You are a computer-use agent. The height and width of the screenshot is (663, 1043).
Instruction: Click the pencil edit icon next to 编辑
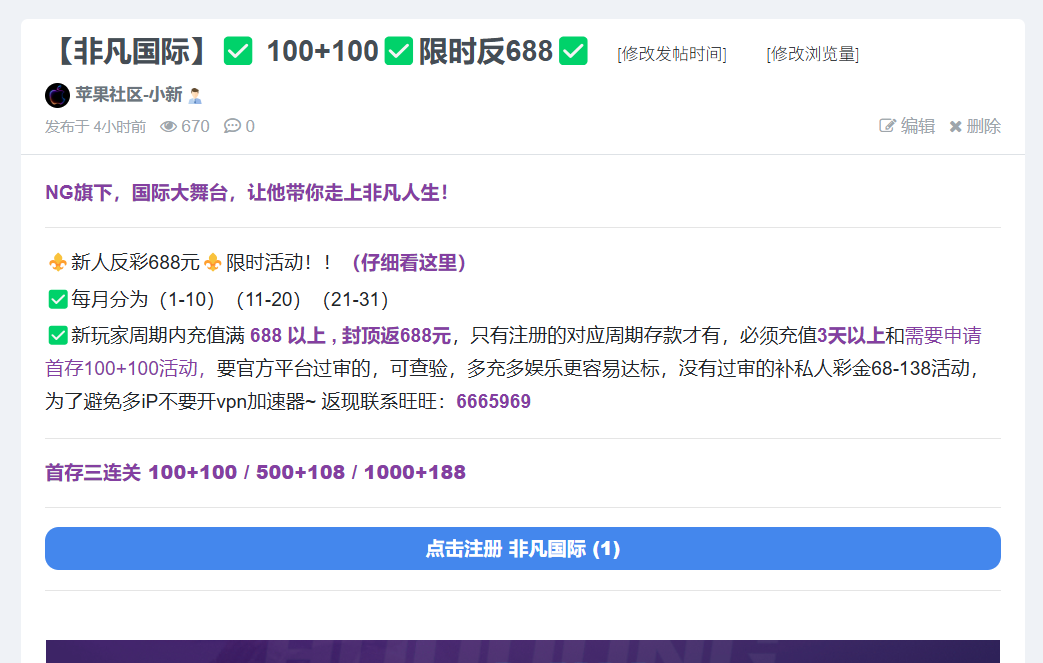click(887, 126)
